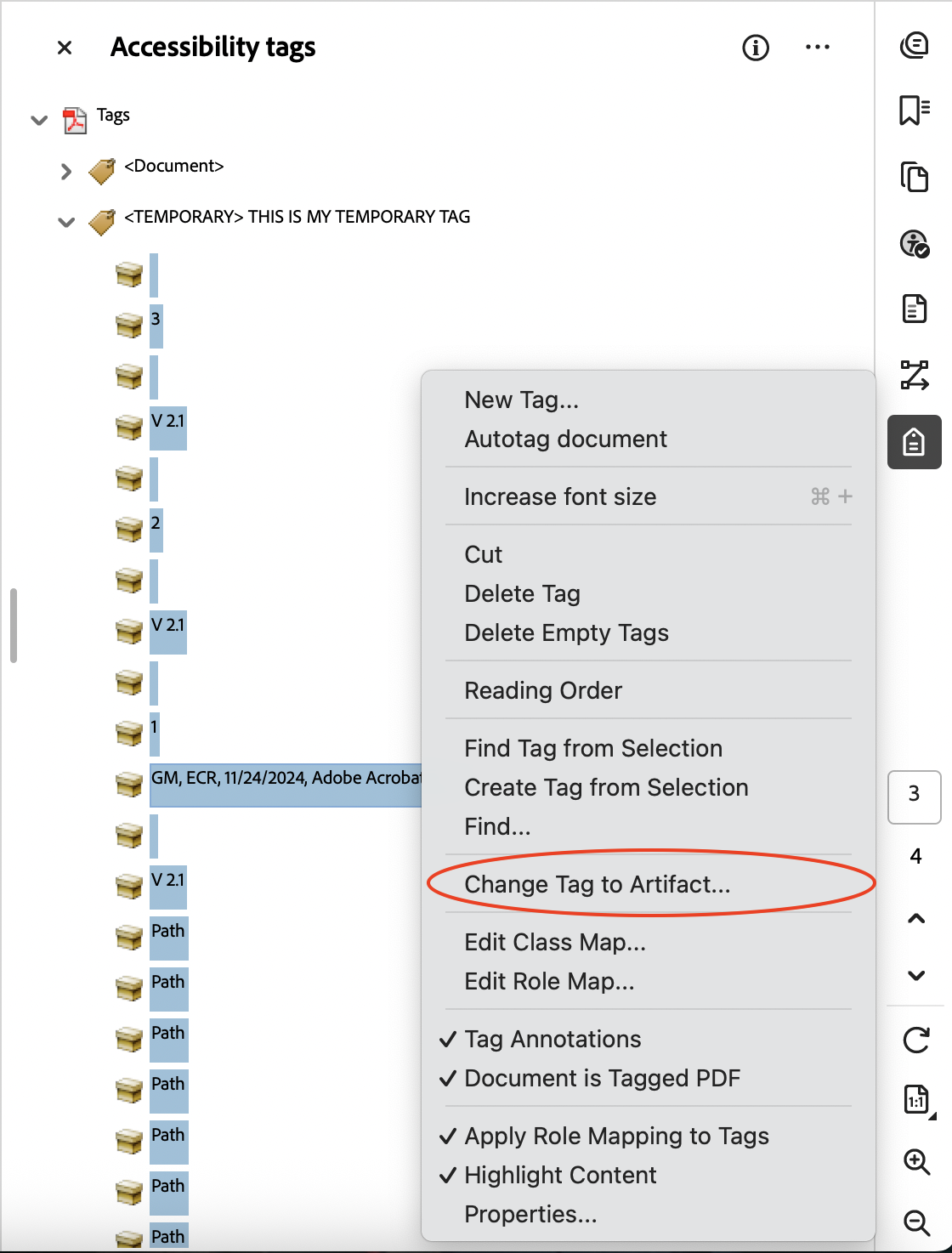The height and width of the screenshot is (1253, 952).
Task: Open the Comments panel icon
Action: click(915, 47)
